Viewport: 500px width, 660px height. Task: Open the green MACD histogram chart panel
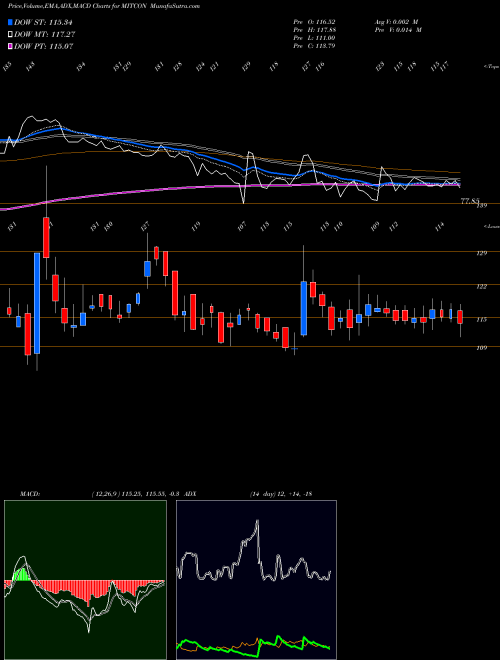(85, 580)
